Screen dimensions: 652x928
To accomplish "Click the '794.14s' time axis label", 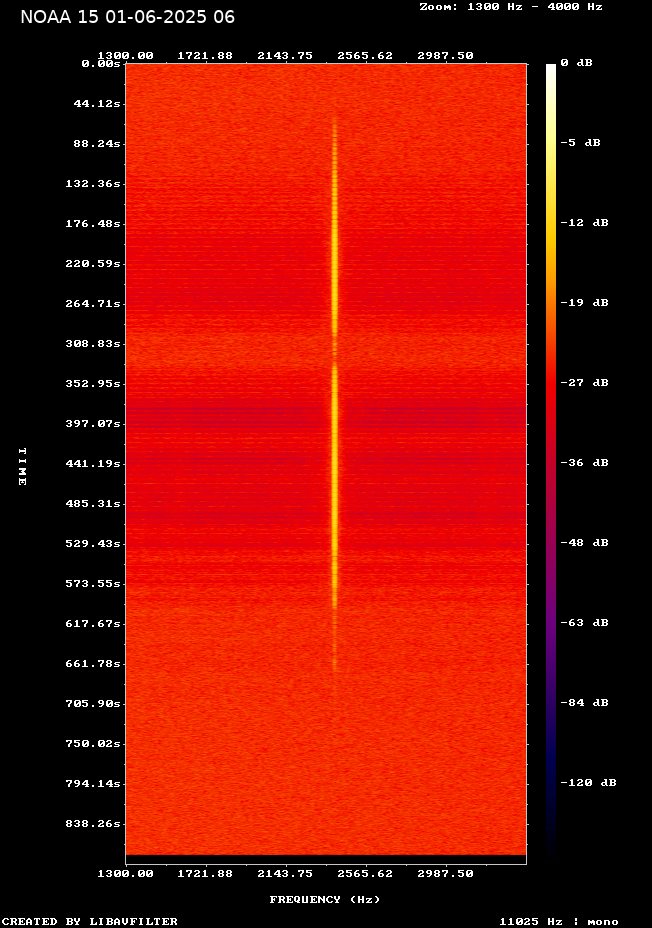I will pyautogui.click(x=93, y=784).
